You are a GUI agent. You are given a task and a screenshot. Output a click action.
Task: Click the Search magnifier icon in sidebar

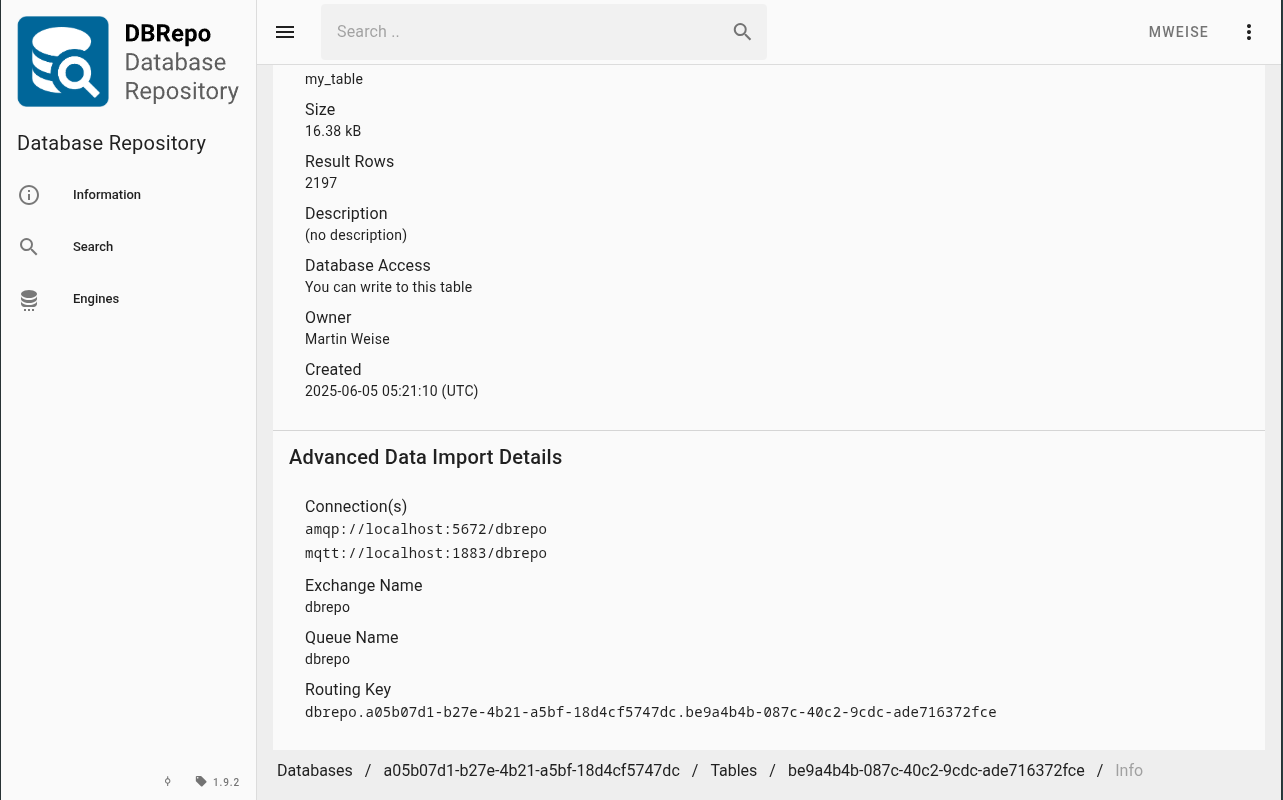[29, 246]
